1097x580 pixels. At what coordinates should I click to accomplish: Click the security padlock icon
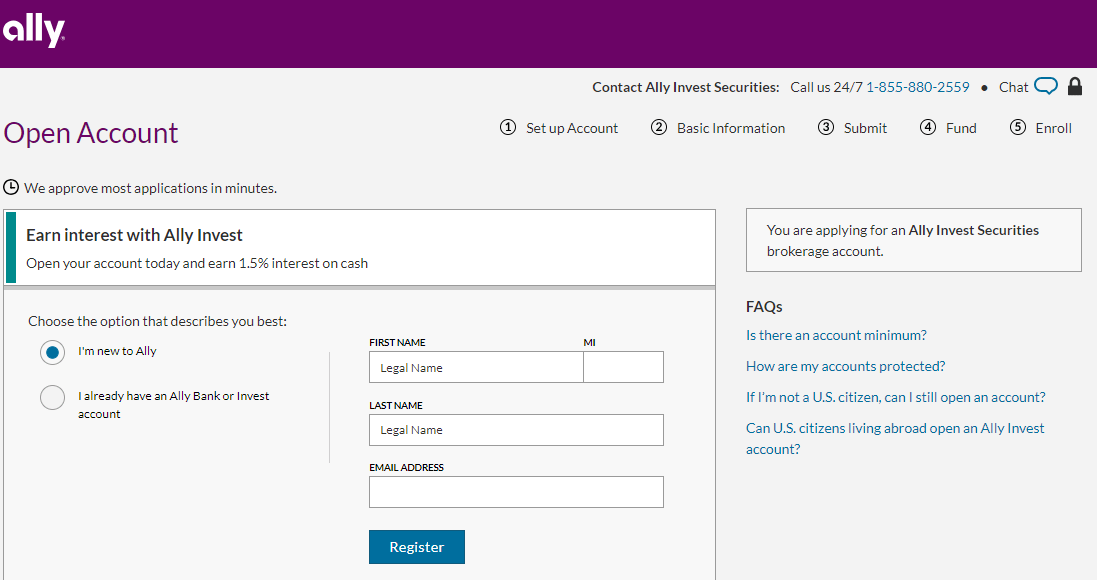point(1075,86)
